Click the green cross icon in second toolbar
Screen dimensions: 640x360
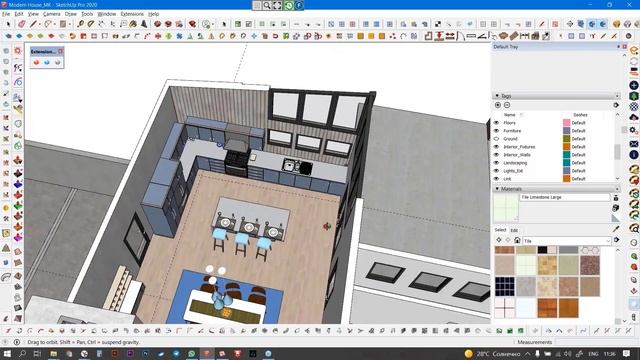click(169, 36)
